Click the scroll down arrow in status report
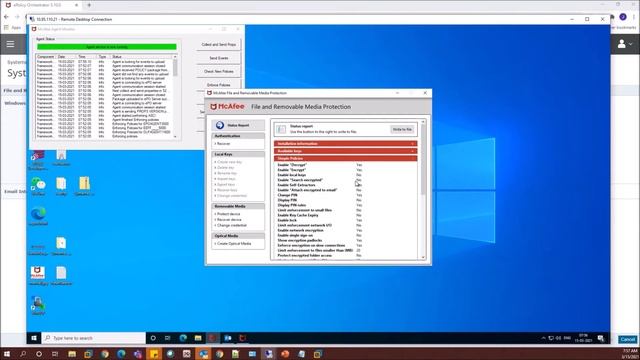 [423, 257]
